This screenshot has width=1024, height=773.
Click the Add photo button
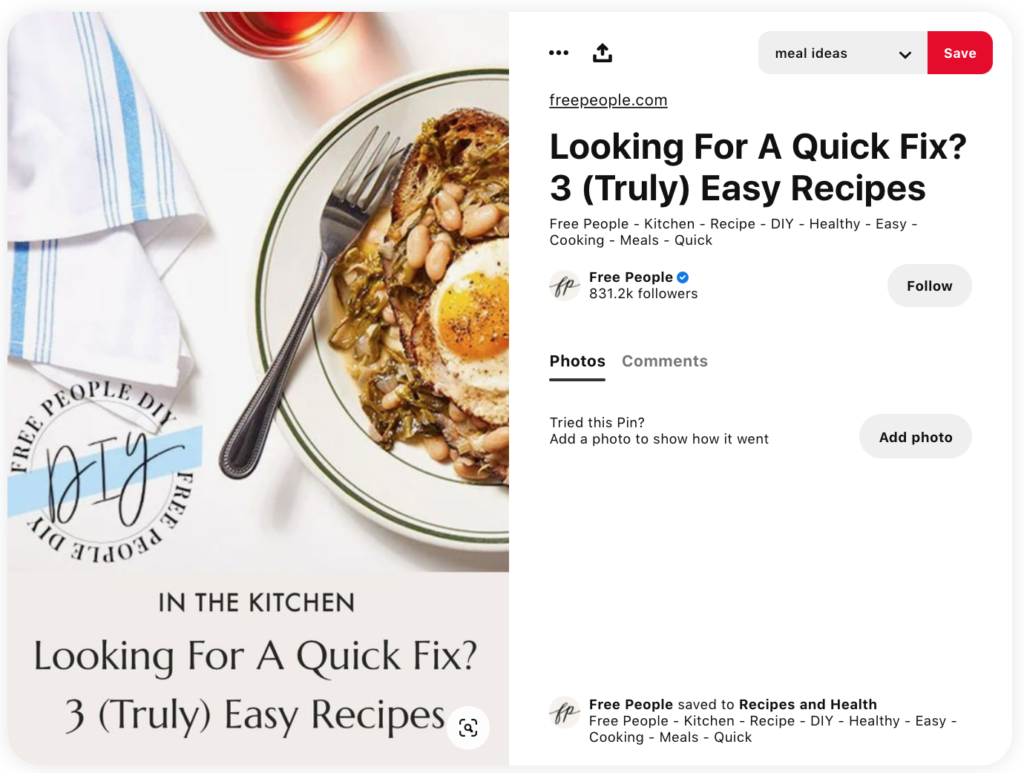point(915,437)
